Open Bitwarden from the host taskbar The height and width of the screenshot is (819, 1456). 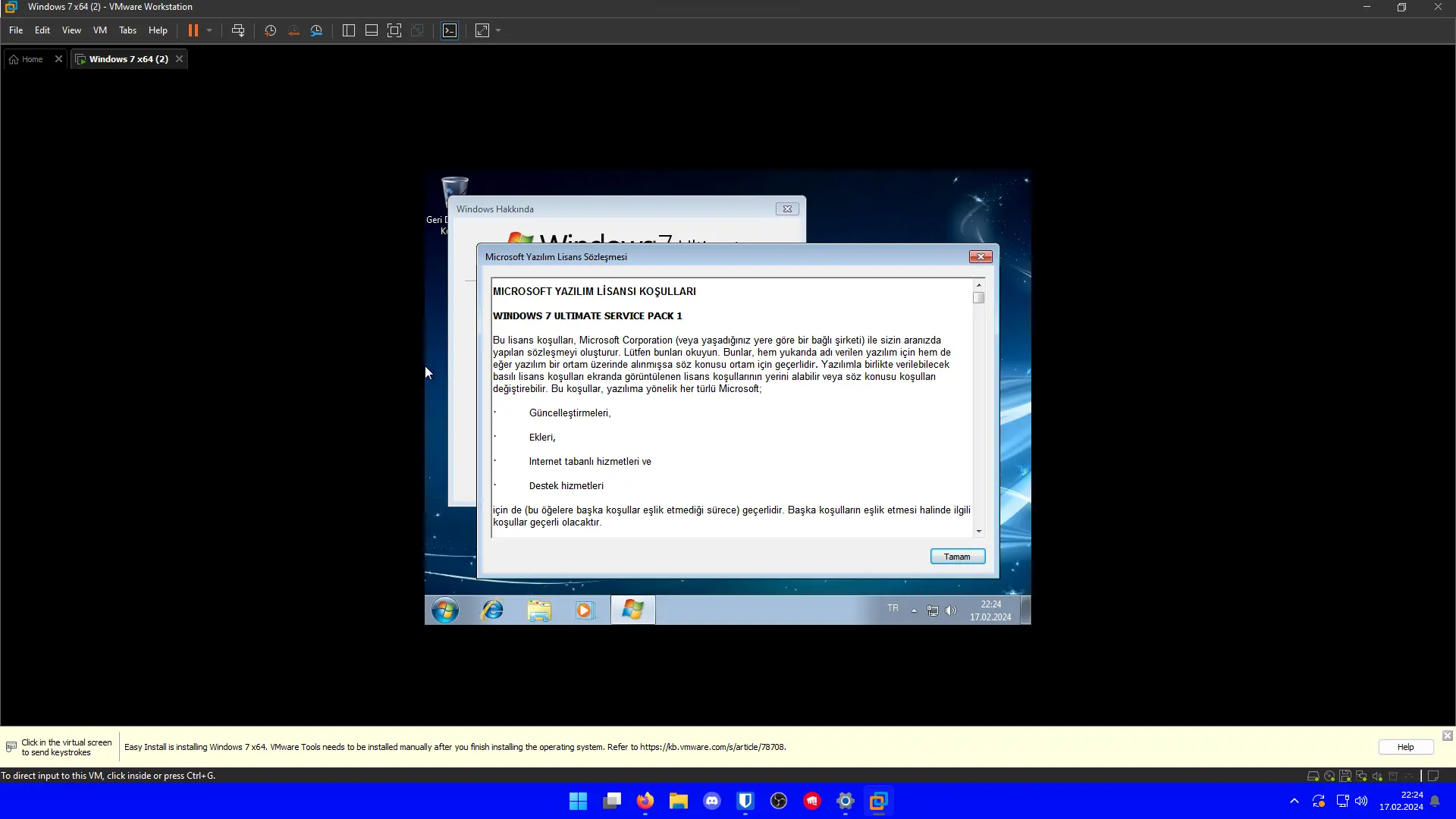[x=745, y=801]
